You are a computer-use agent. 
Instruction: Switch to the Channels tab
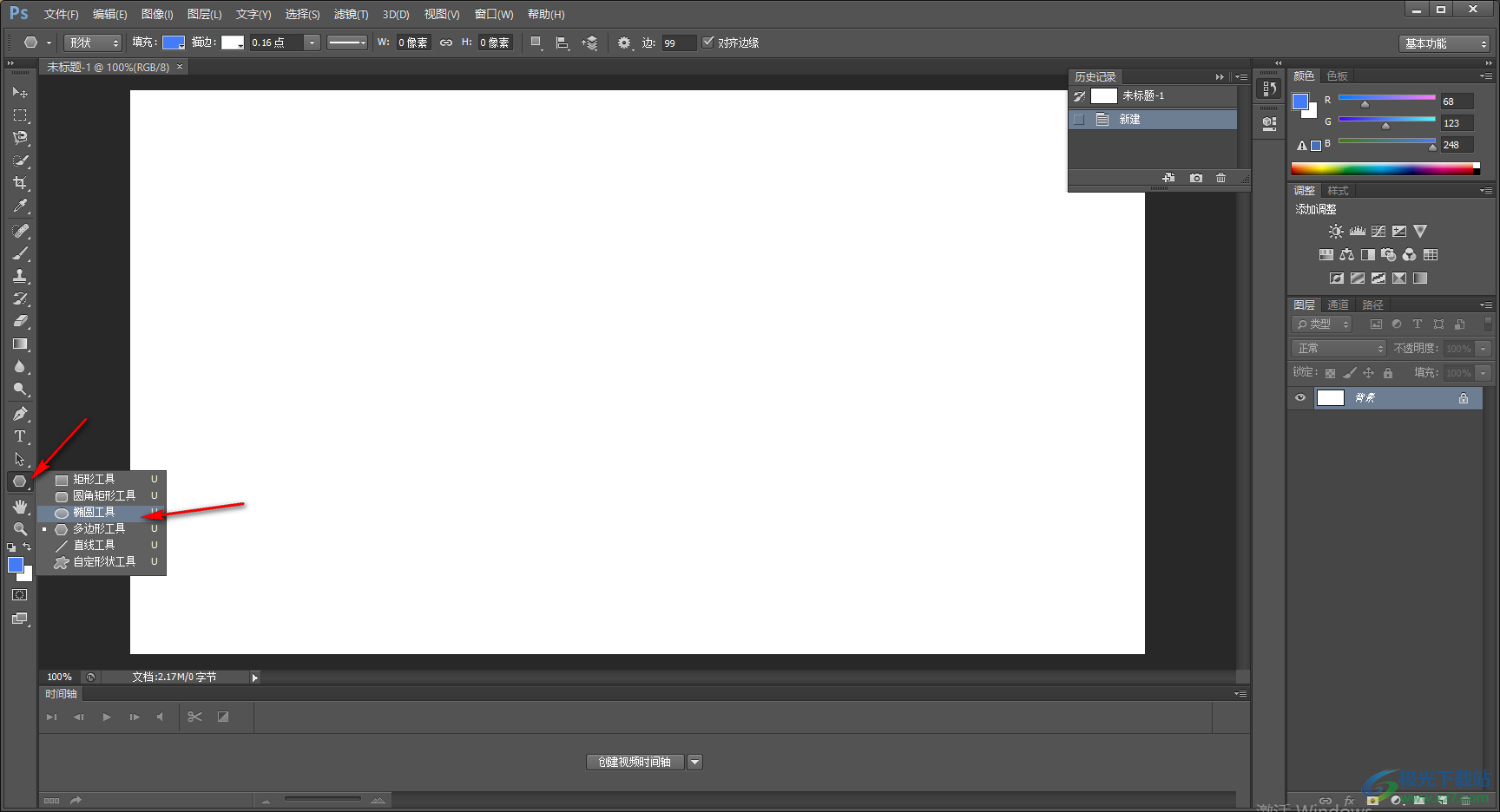pyautogui.click(x=1338, y=305)
